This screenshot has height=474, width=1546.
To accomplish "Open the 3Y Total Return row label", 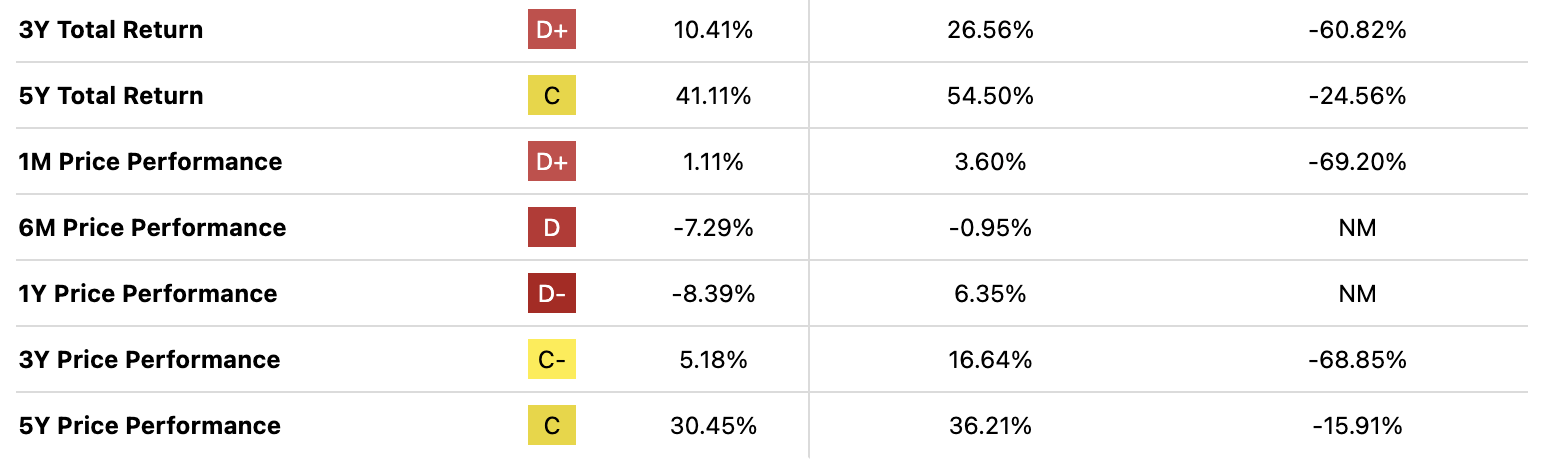I will tap(111, 30).
